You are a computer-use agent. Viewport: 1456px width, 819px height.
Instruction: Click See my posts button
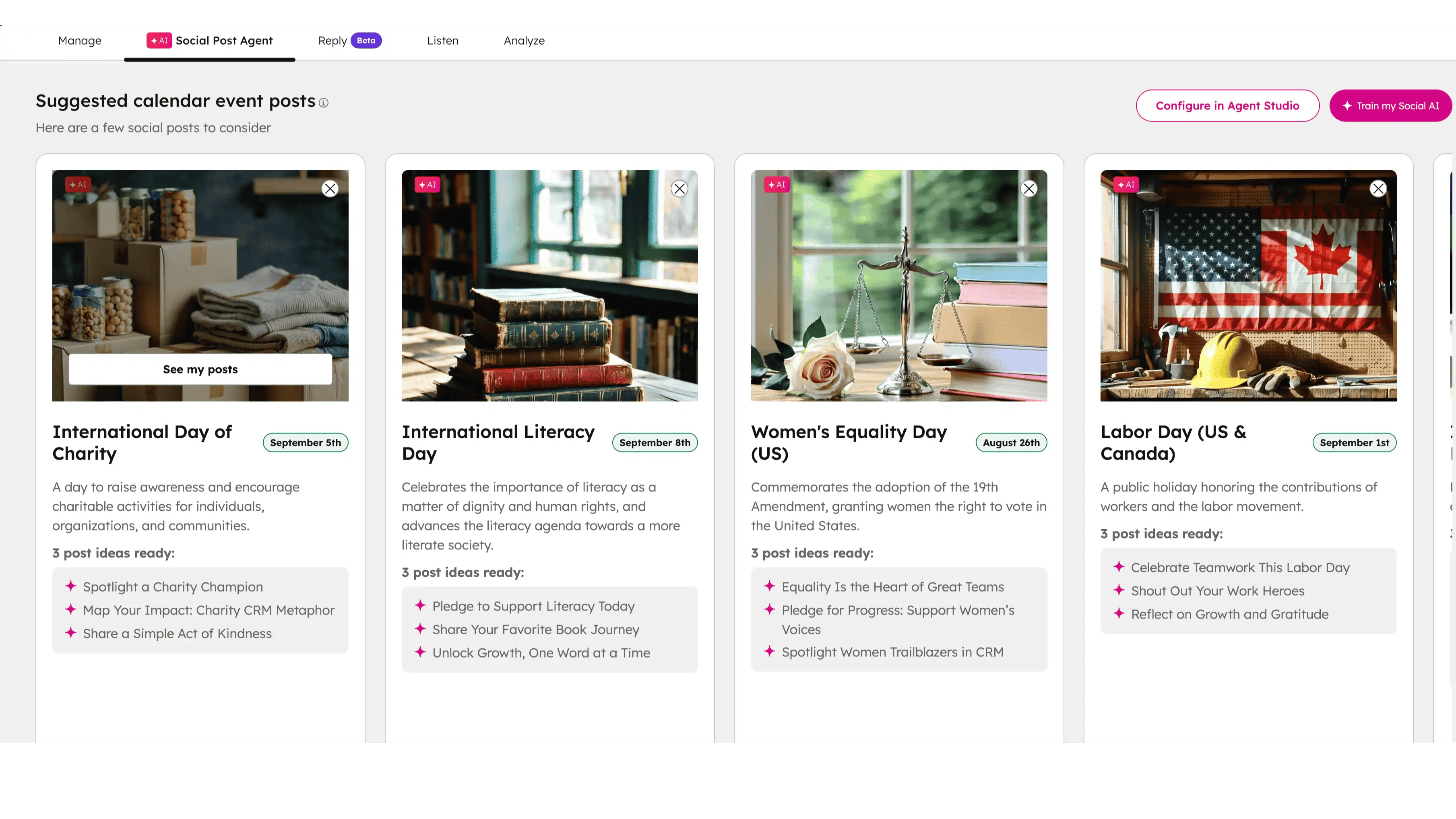pyautogui.click(x=200, y=369)
